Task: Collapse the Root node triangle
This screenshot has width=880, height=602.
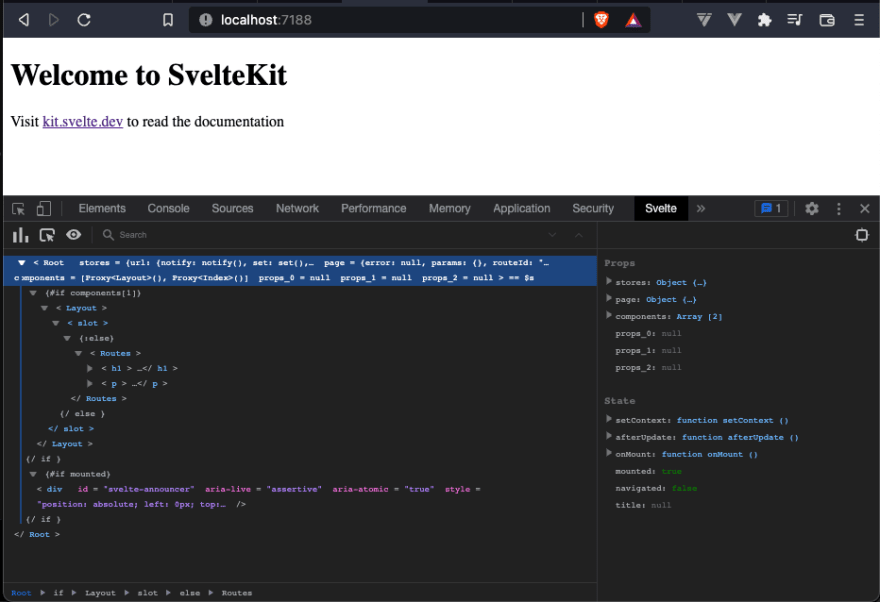Action: 21,263
